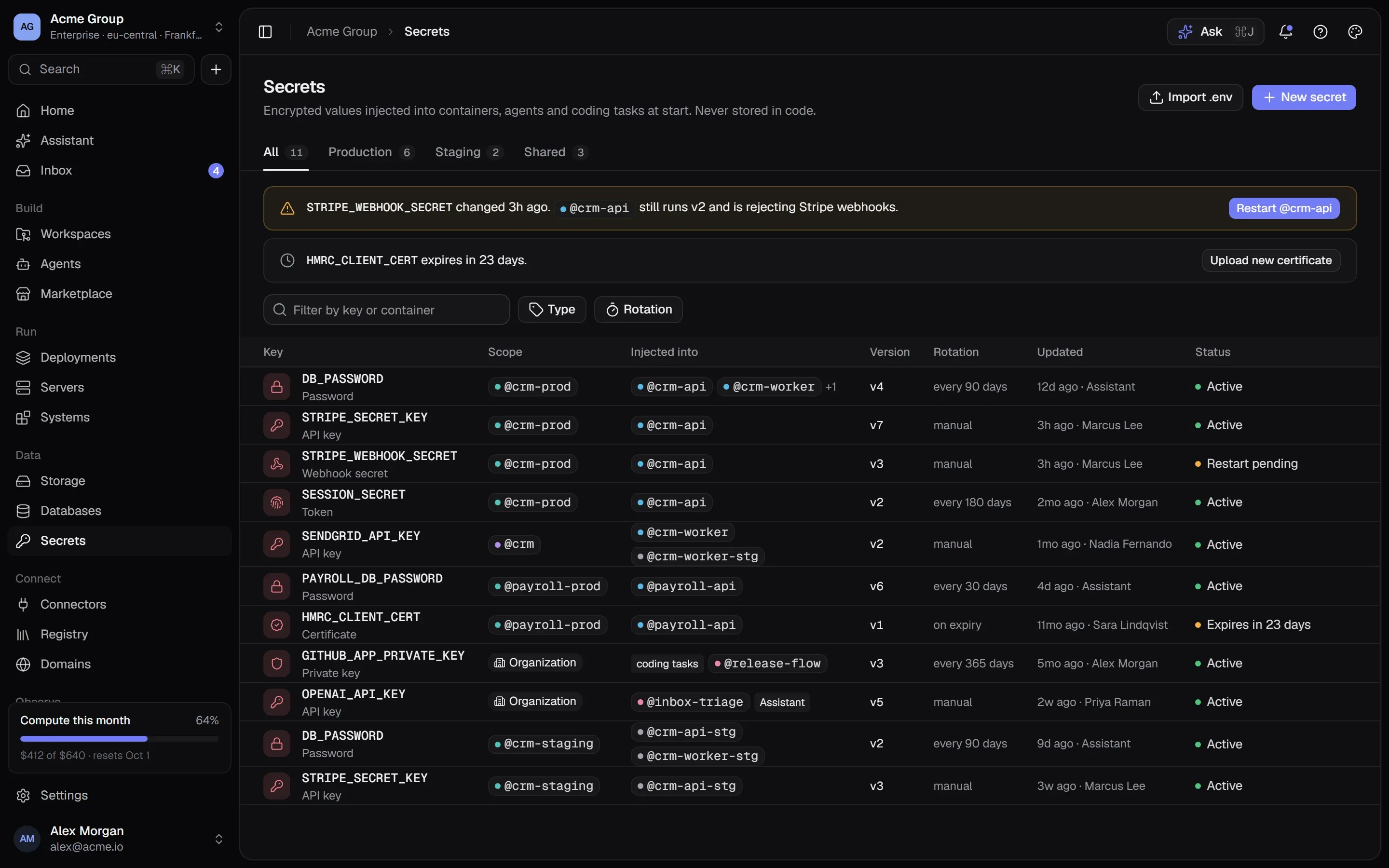Screen dimensions: 1389x868
Task: Click the certificate icon for HMRC_CLIENT_CERT
Action: [277, 624]
